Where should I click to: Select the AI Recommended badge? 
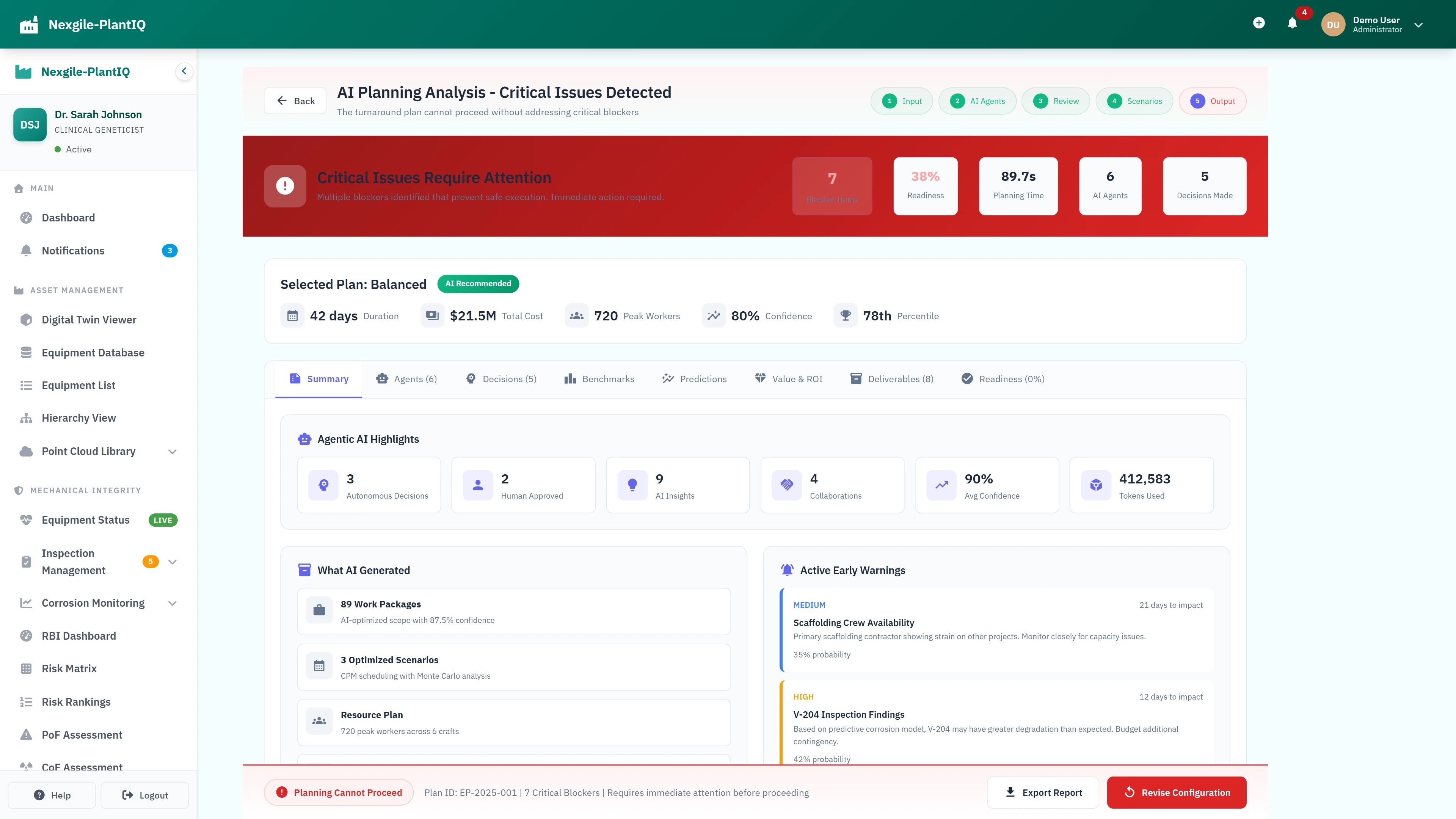click(478, 284)
